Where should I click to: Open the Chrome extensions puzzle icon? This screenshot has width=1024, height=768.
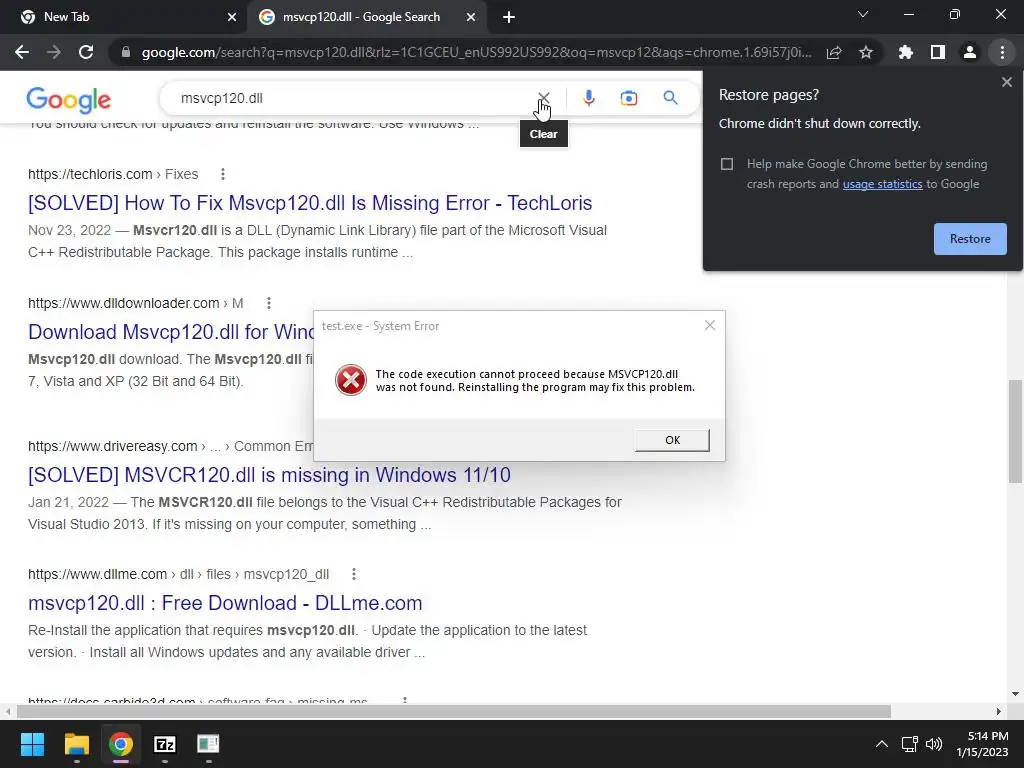click(905, 52)
